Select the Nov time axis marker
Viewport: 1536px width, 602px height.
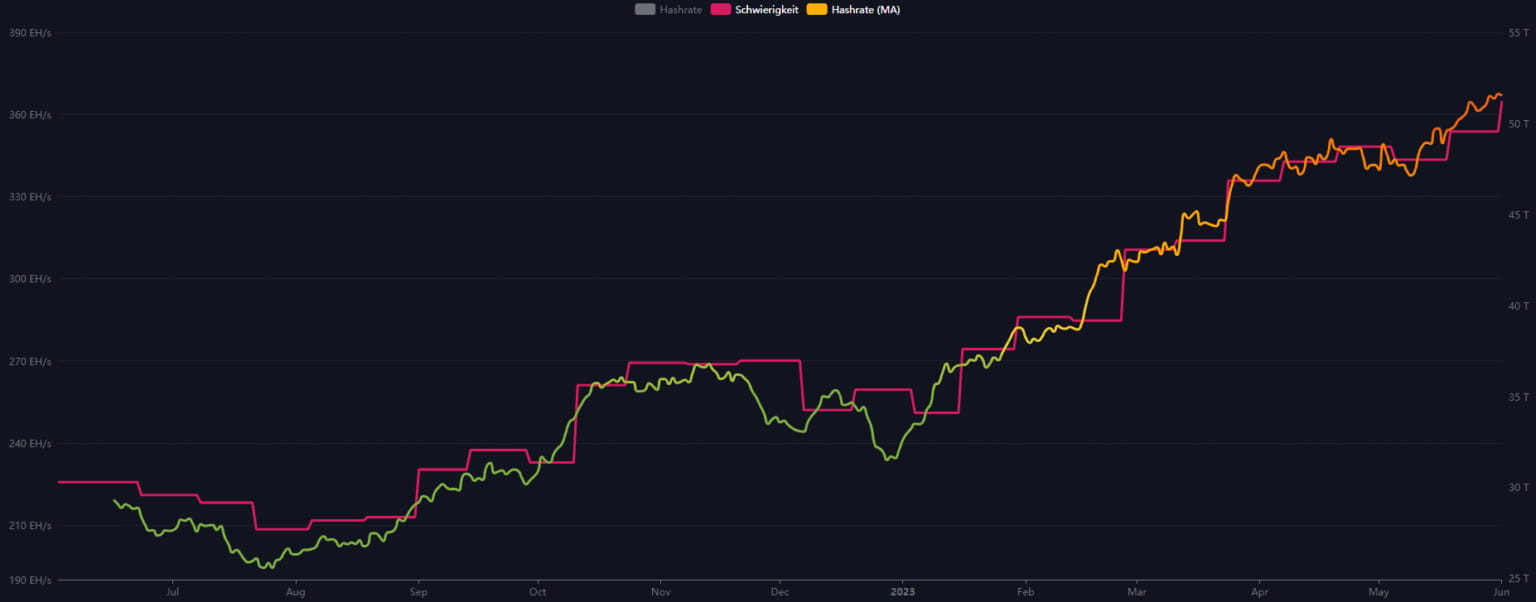pyautogui.click(x=659, y=592)
